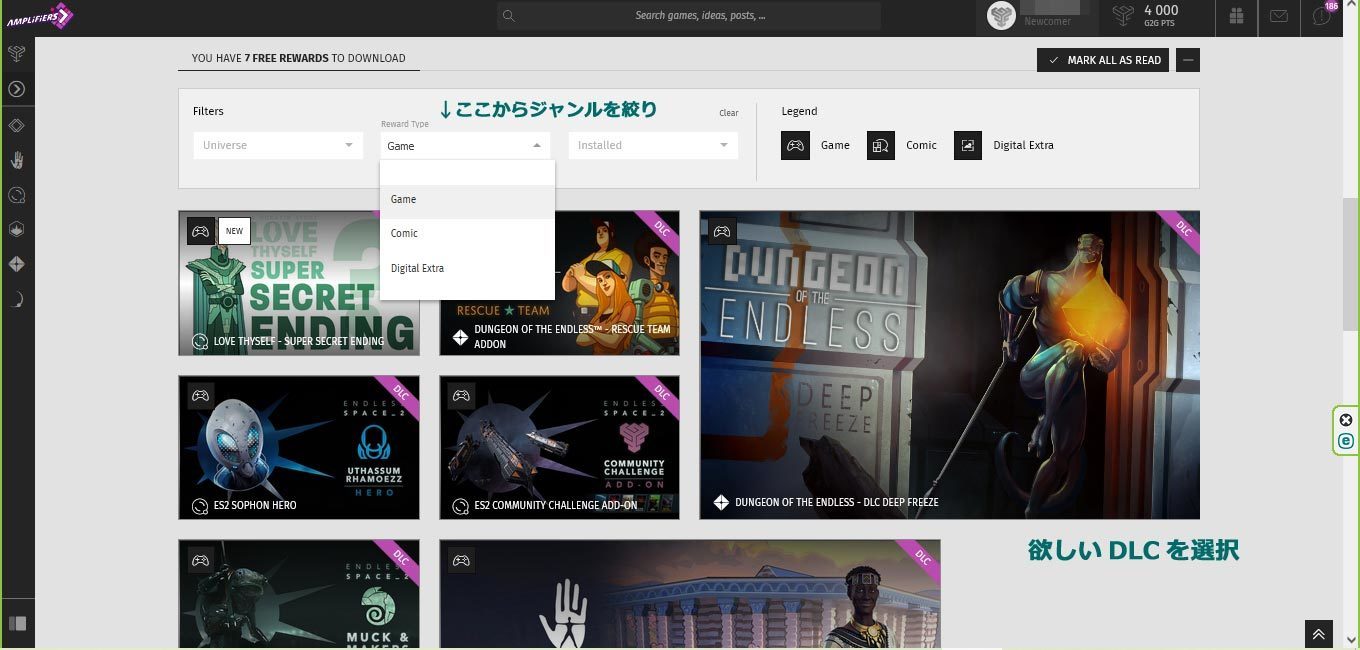
Task: Click the Amplifiers logo
Action: pos(39,16)
